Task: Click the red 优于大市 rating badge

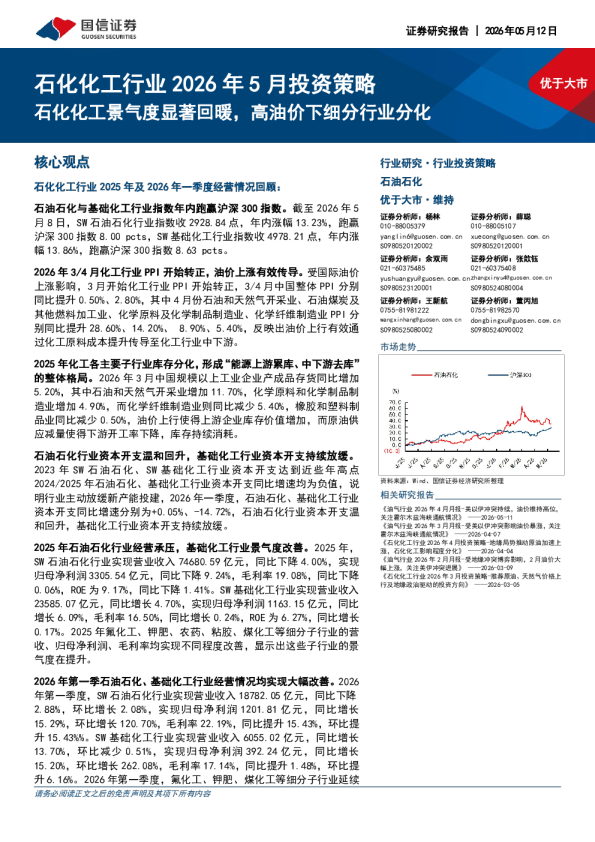Action: click(x=563, y=83)
